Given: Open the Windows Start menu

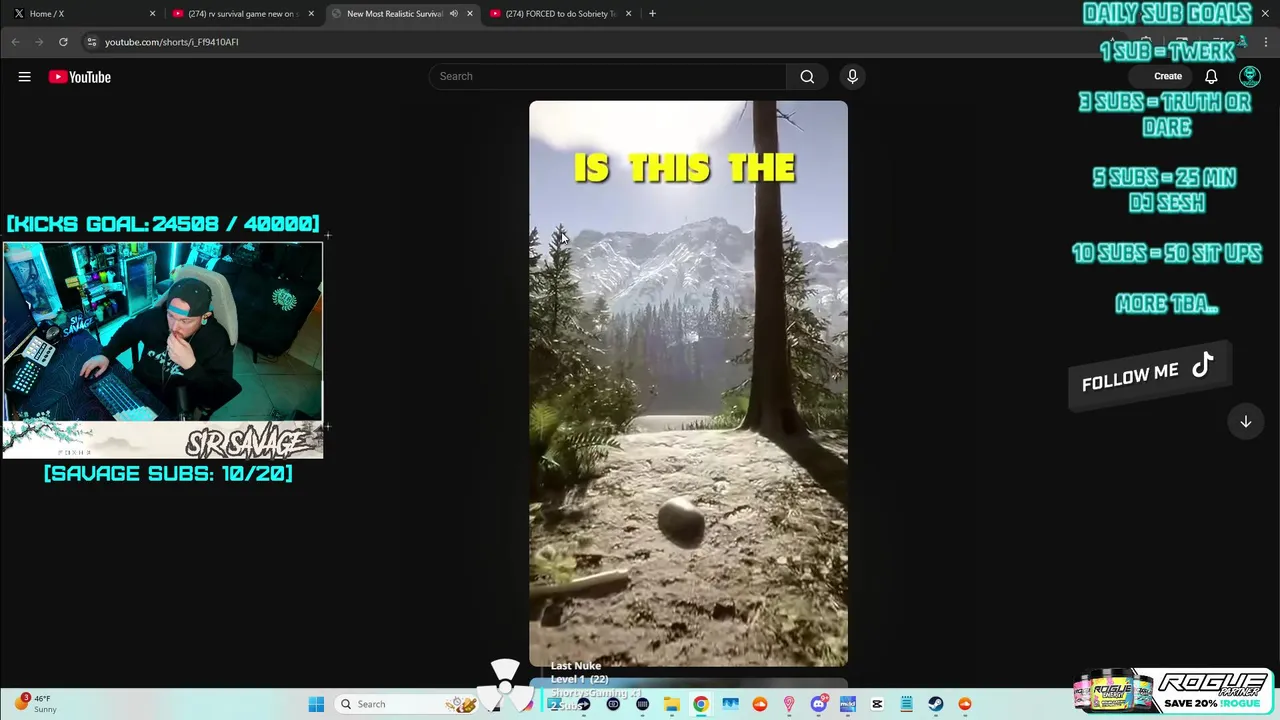Looking at the screenshot, I should pyautogui.click(x=316, y=704).
